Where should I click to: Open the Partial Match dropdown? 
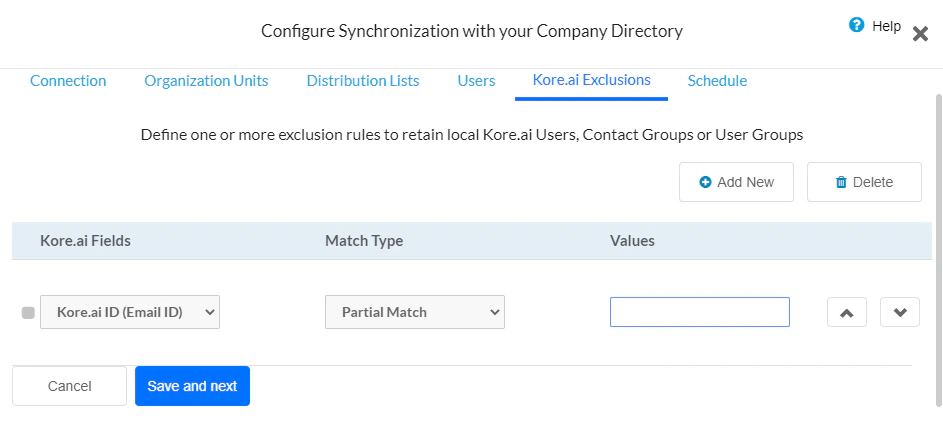click(x=414, y=312)
